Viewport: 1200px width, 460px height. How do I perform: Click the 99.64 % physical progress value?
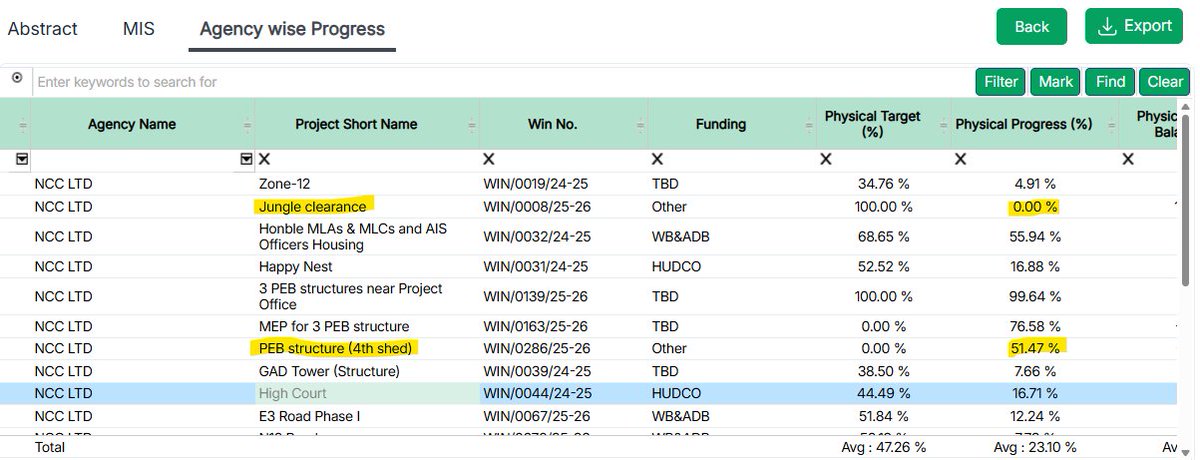coord(1035,297)
